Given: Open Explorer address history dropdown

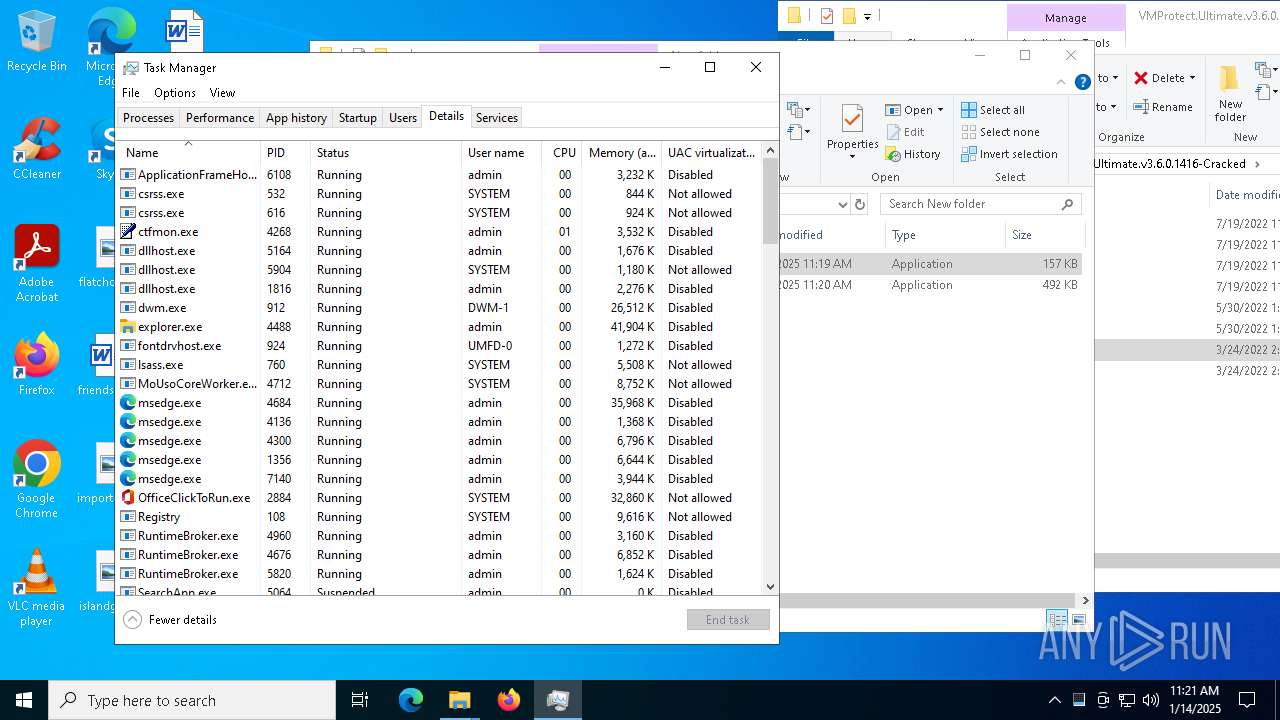Looking at the screenshot, I should [x=842, y=204].
